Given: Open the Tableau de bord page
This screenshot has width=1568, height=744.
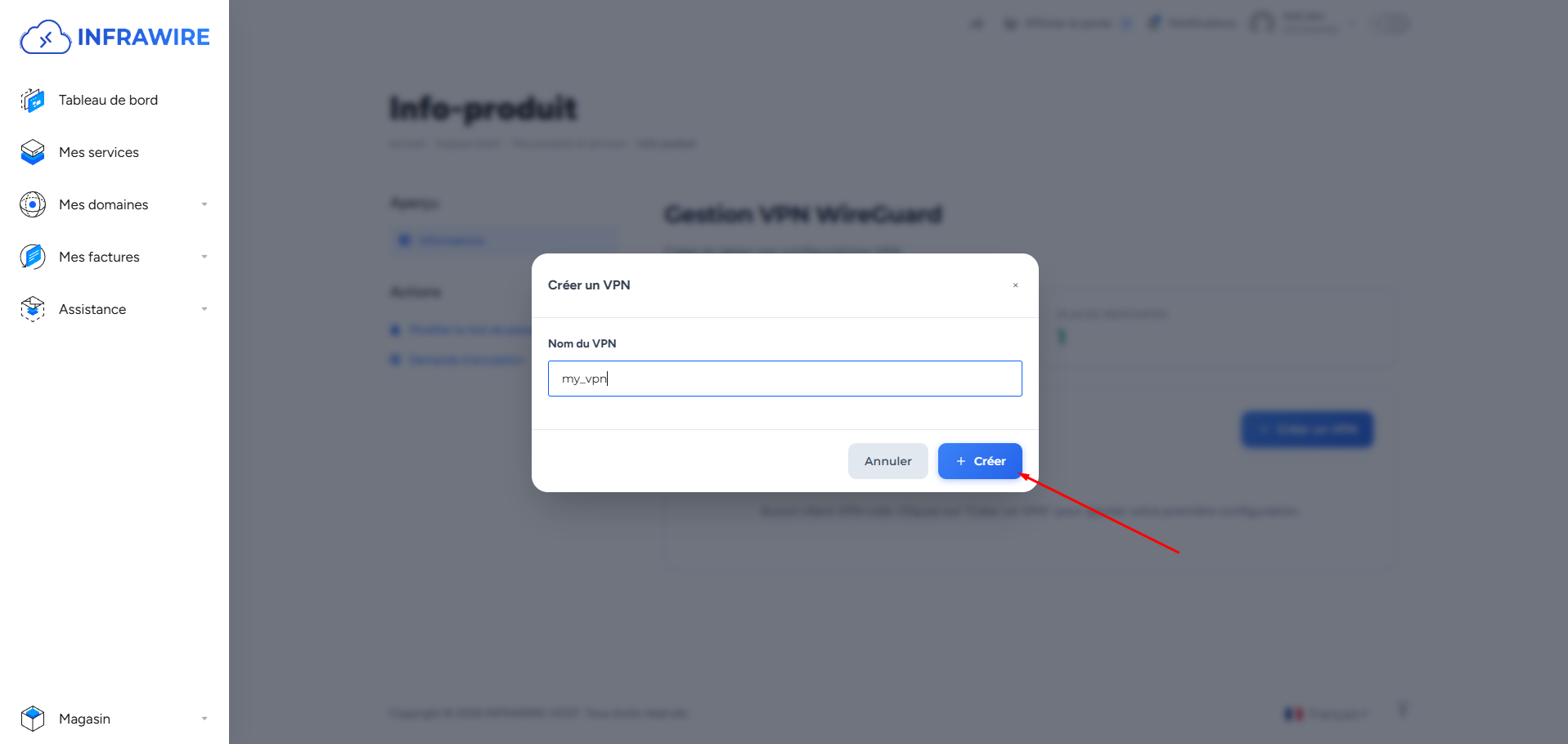Looking at the screenshot, I should click(109, 100).
